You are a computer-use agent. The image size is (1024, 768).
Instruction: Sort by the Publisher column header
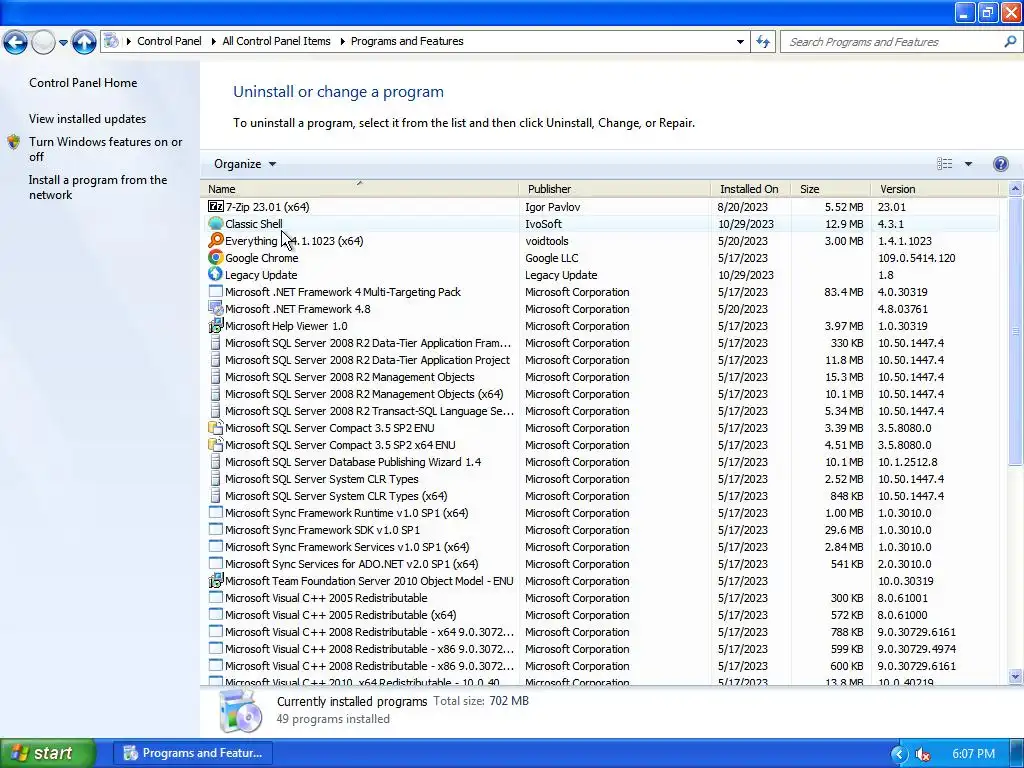click(x=615, y=189)
